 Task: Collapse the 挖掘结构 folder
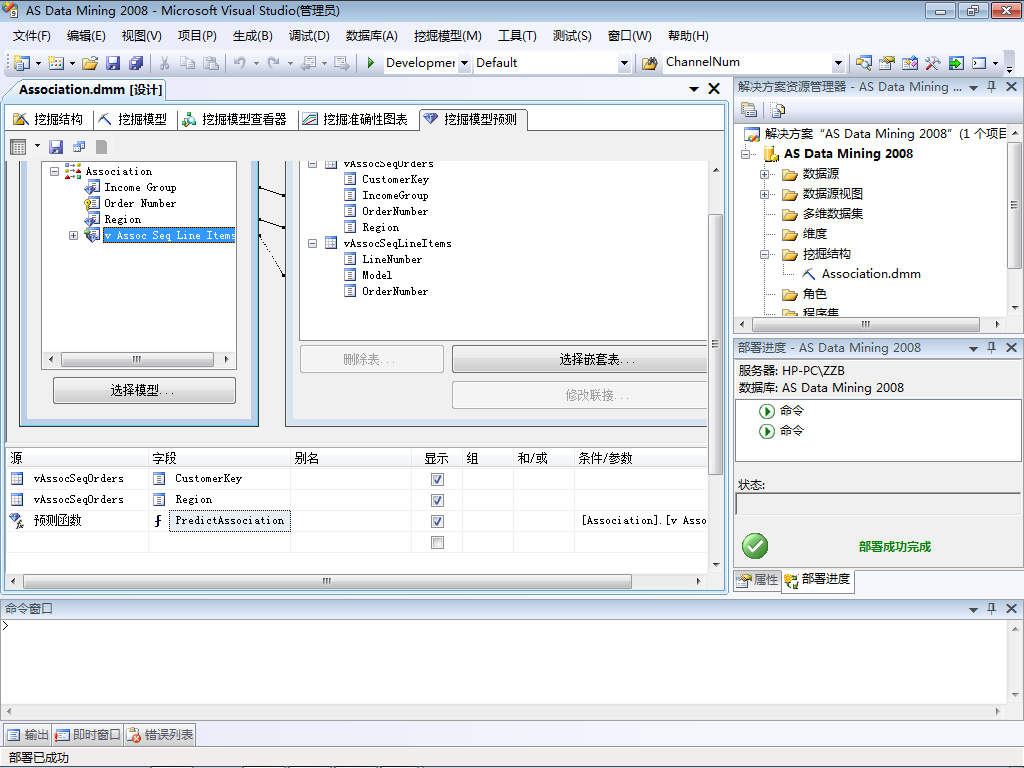tap(764, 254)
